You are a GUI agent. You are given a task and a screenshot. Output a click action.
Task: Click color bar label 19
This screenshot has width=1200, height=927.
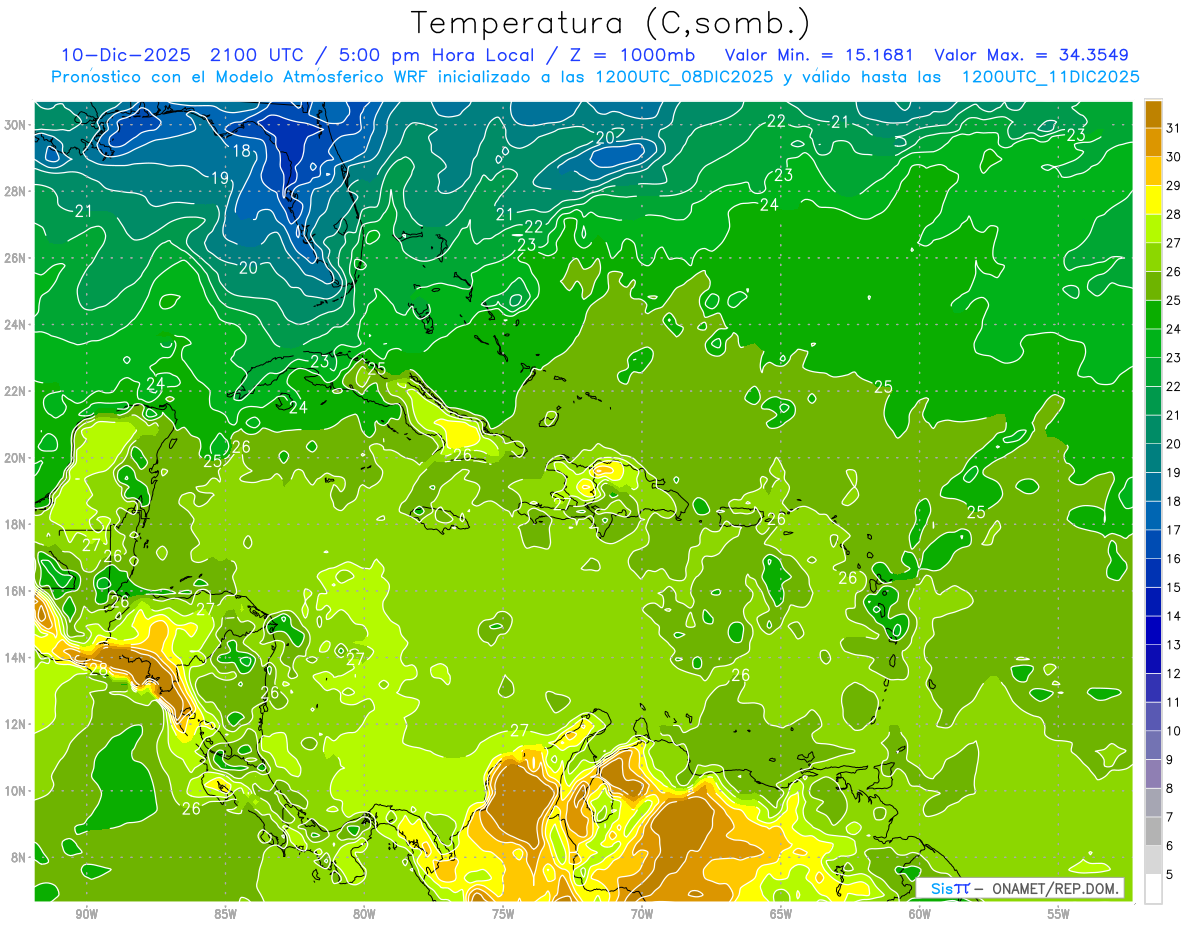click(x=1174, y=472)
